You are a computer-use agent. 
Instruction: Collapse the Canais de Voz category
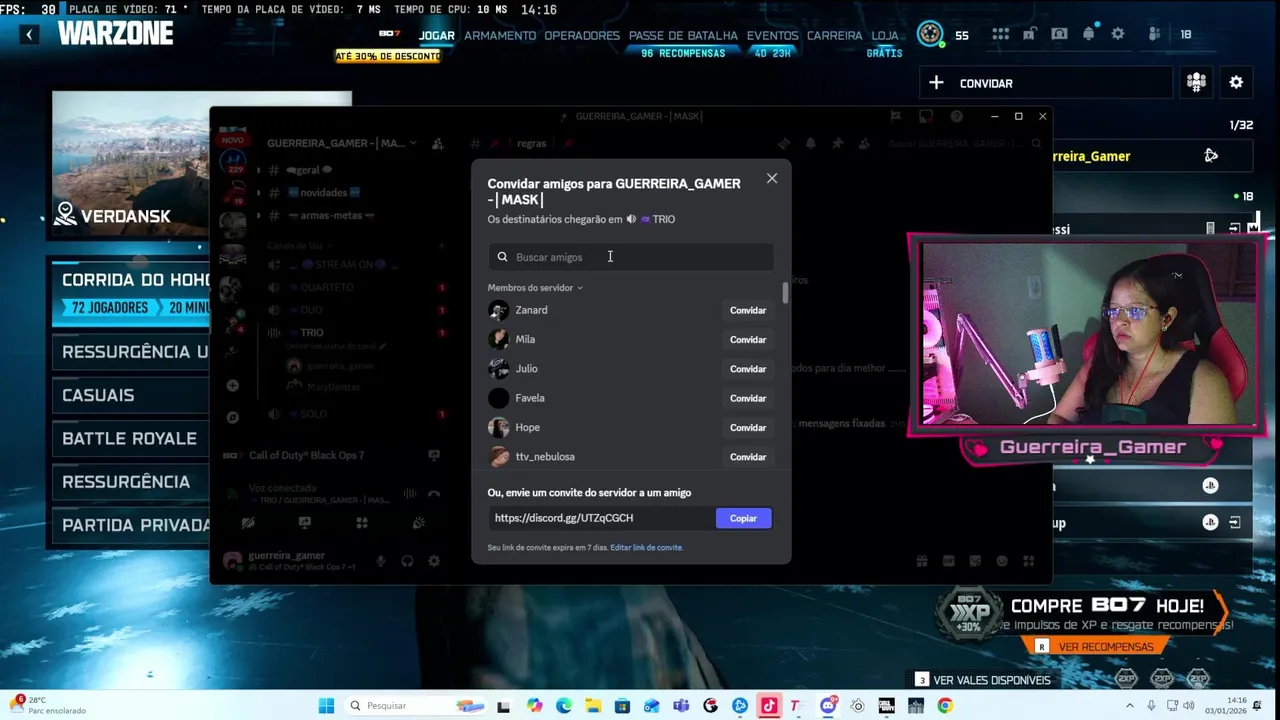pos(300,245)
